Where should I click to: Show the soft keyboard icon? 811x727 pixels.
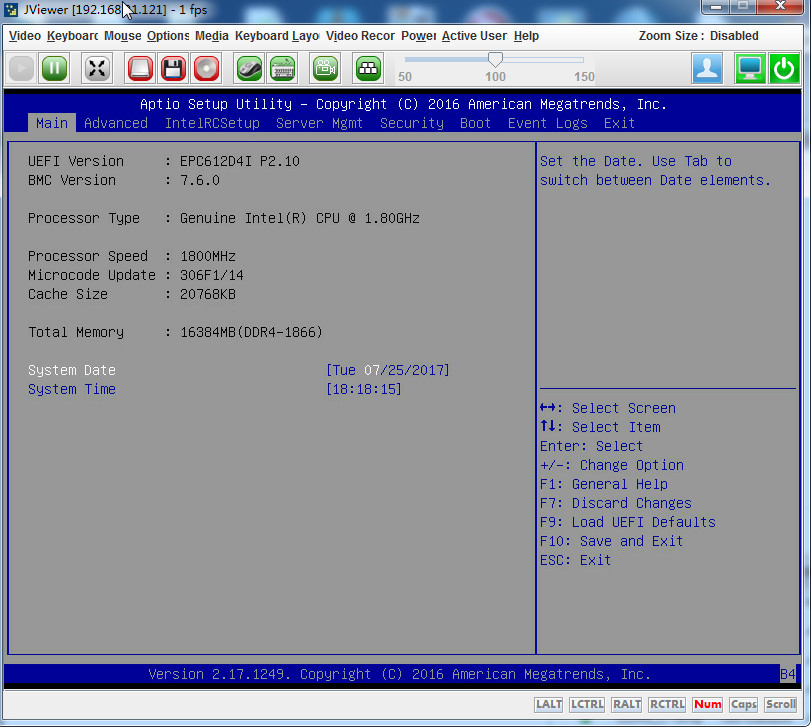282,68
